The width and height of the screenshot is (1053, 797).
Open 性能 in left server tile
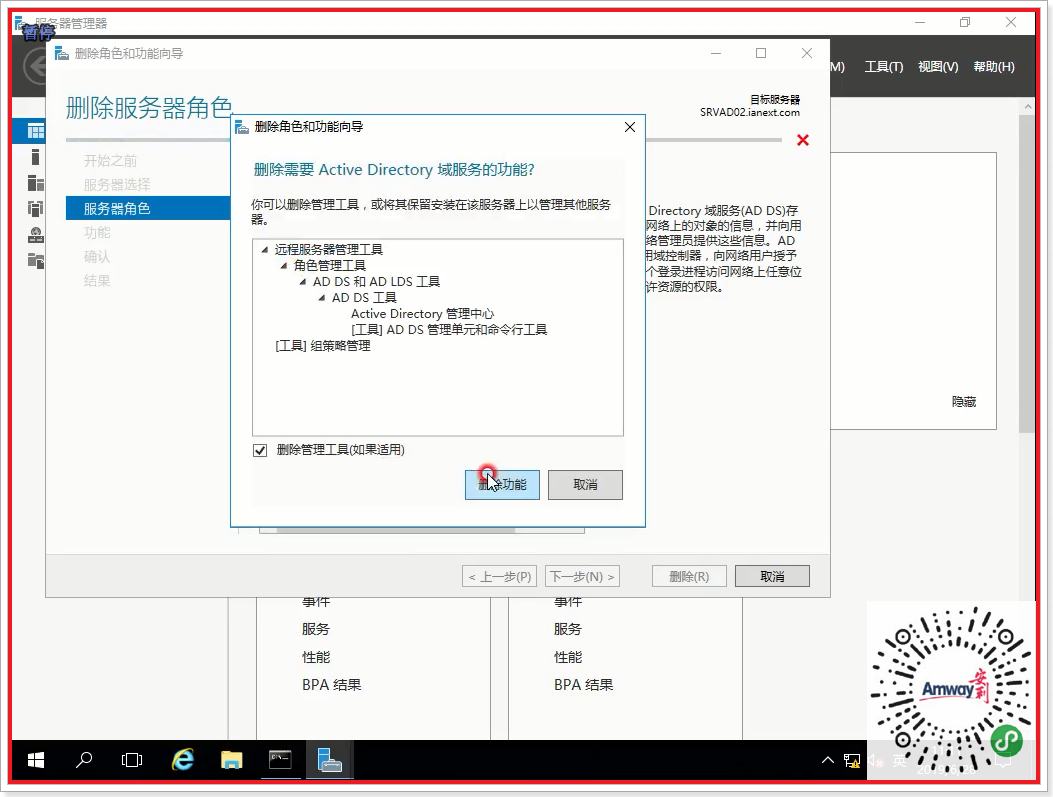pyautogui.click(x=316, y=657)
